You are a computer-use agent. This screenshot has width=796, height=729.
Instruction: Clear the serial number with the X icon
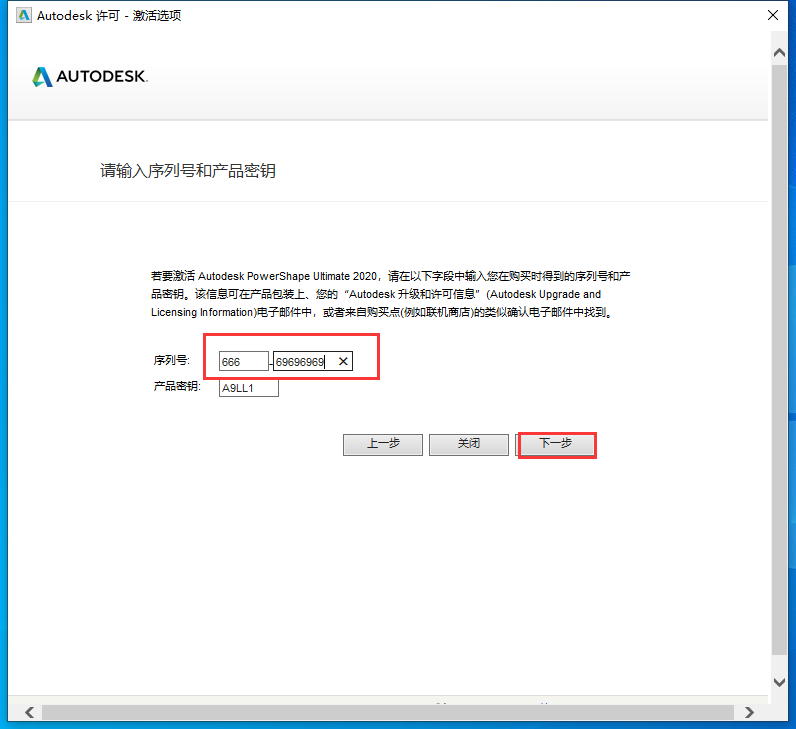click(x=342, y=362)
